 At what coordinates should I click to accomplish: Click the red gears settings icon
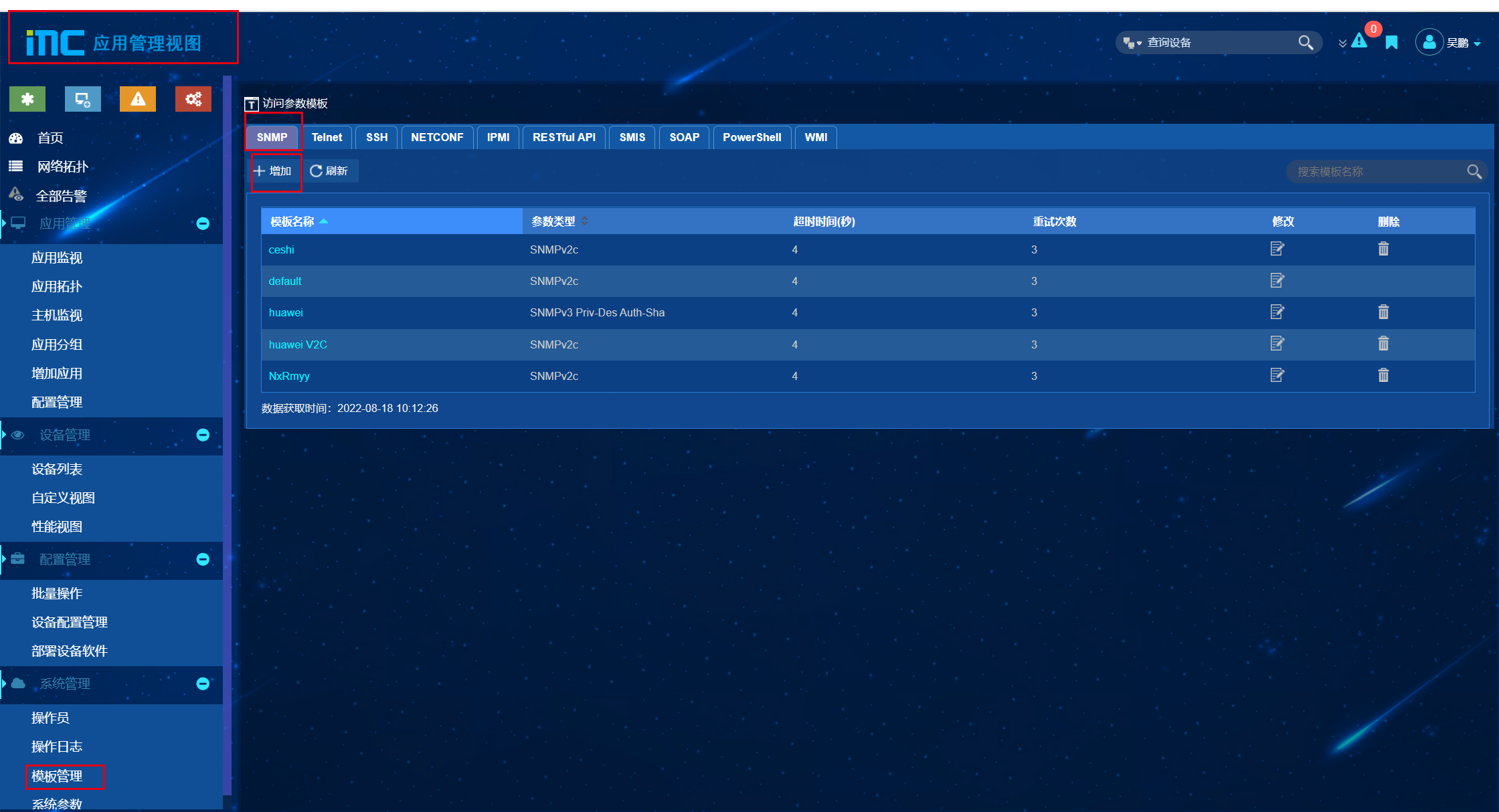coord(193,99)
